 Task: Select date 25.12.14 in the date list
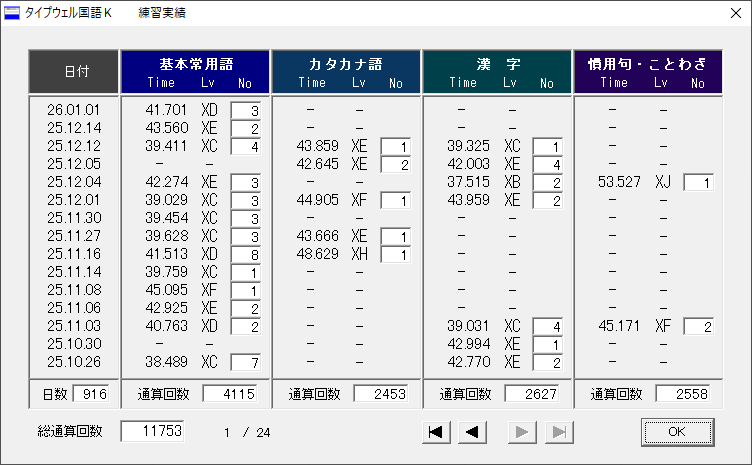click(74, 128)
